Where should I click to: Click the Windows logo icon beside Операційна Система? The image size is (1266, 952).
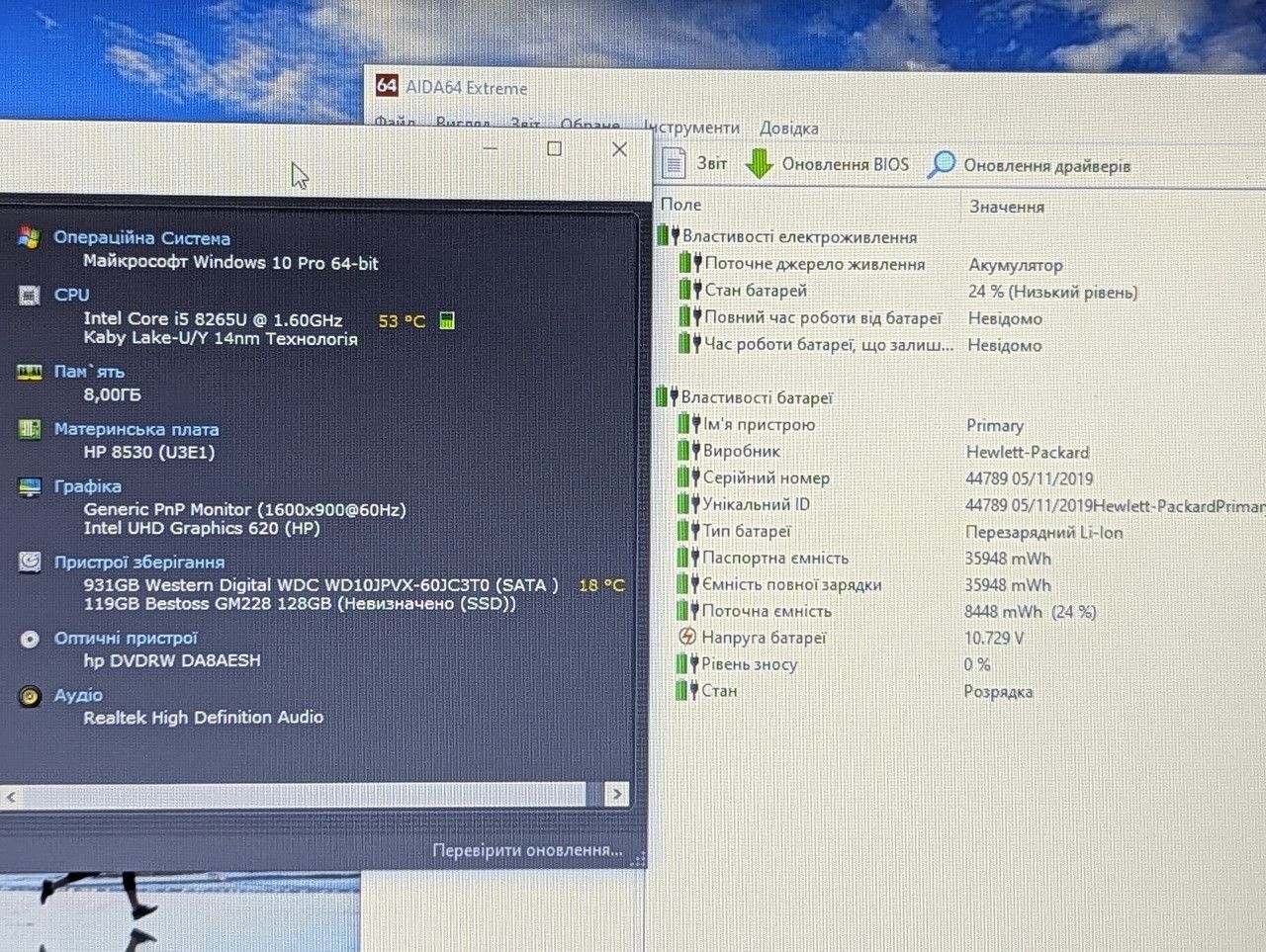[29, 237]
